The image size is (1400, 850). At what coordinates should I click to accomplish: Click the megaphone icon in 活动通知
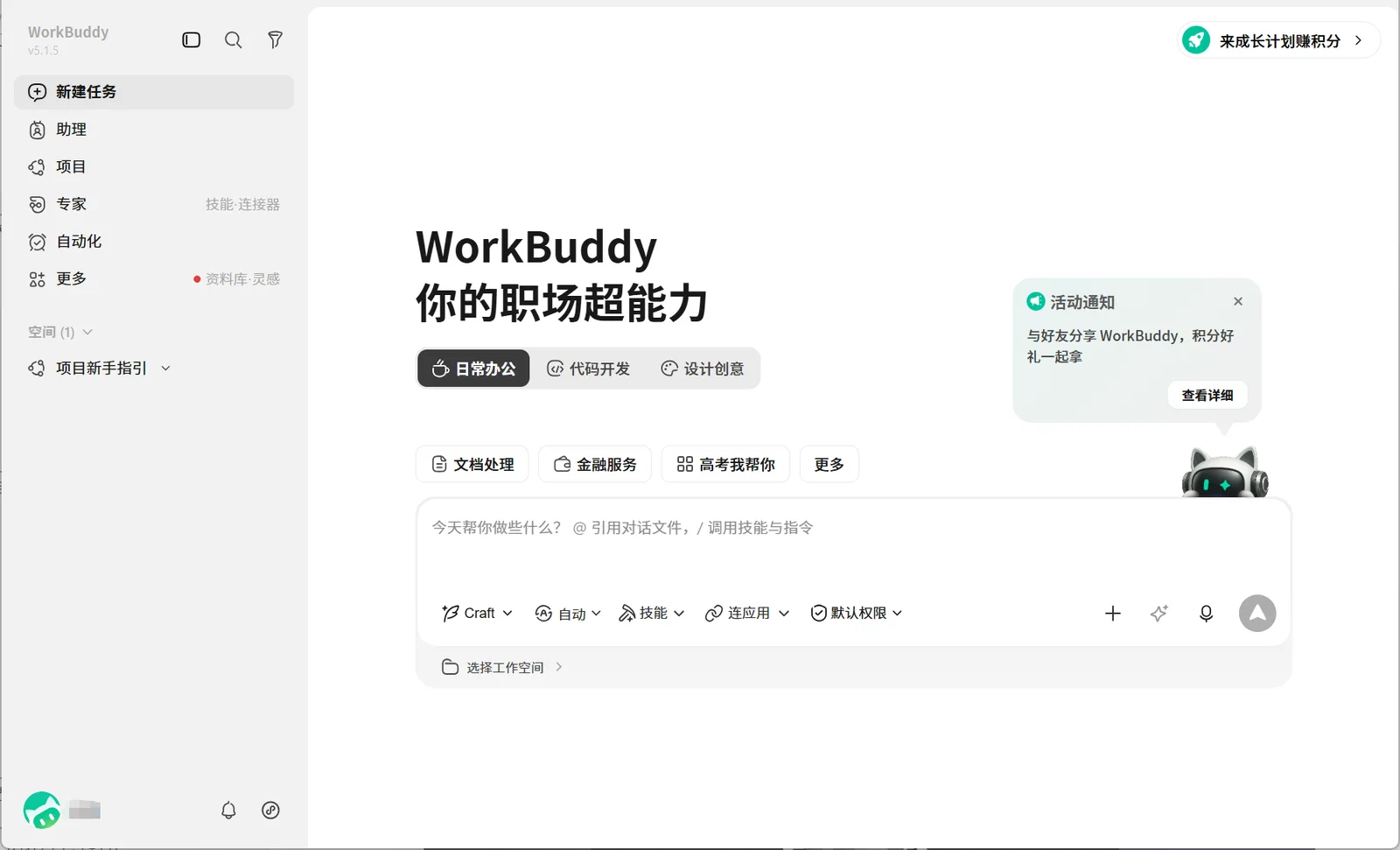(1036, 301)
